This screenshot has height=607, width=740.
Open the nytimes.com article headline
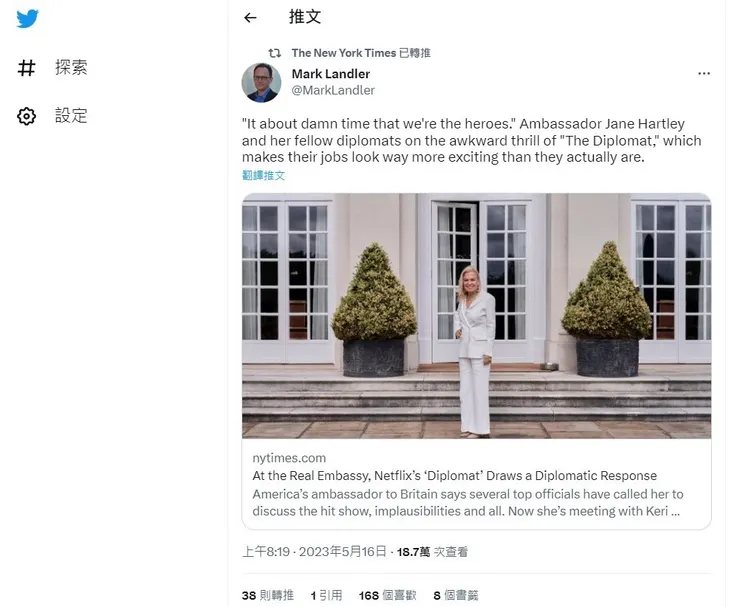454,476
